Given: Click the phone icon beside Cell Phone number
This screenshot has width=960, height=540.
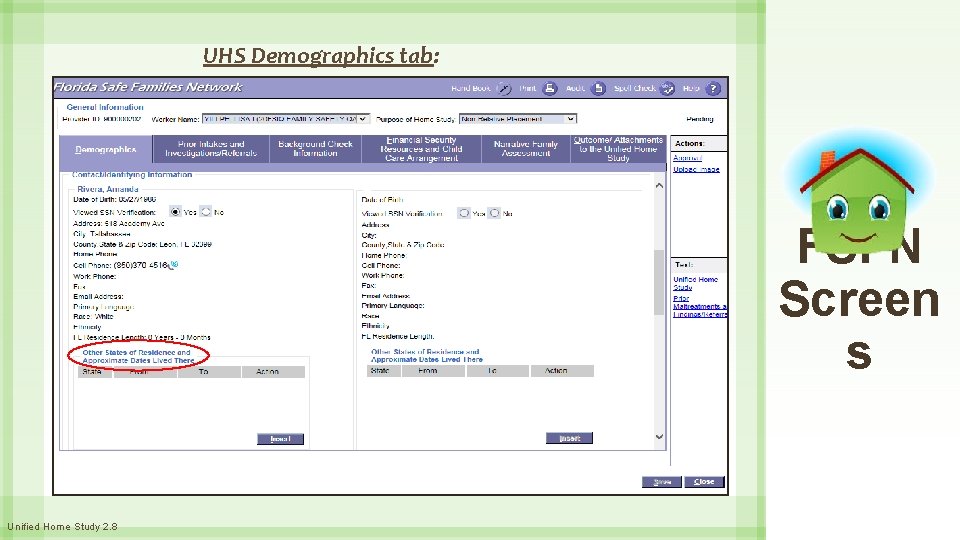Looking at the screenshot, I should pyautogui.click(x=174, y=265).
